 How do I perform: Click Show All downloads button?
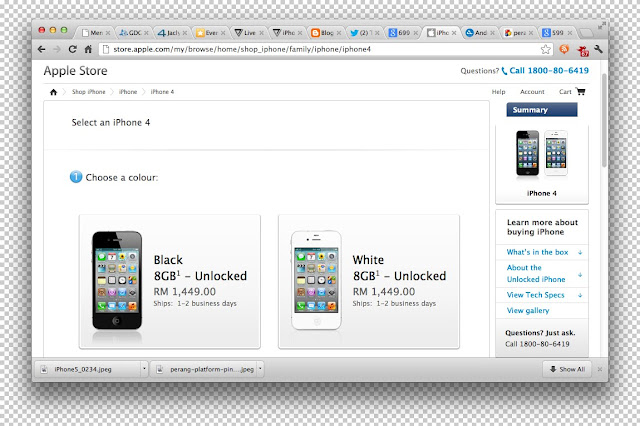point(567,369)
